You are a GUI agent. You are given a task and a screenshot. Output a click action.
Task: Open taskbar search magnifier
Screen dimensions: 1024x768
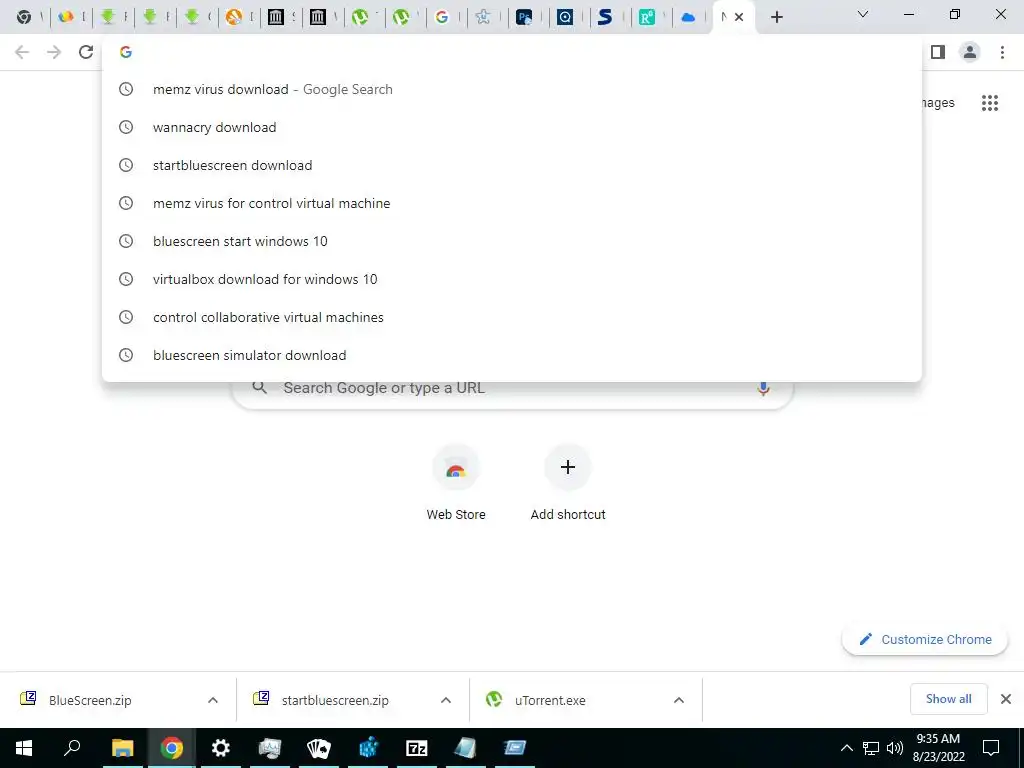pyautogui.click(x=72, y=748)
